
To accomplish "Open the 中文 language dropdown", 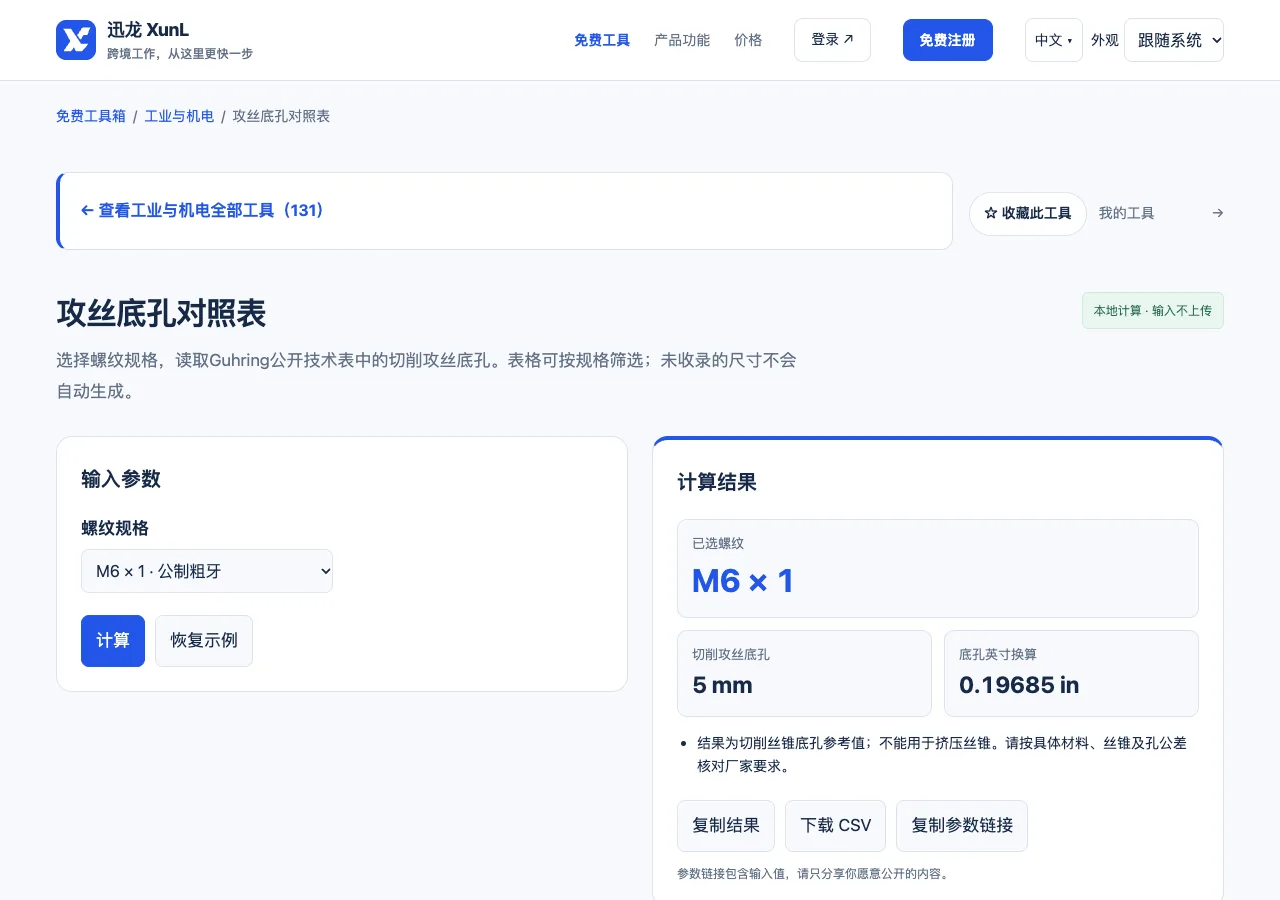I will (1054, 40).
